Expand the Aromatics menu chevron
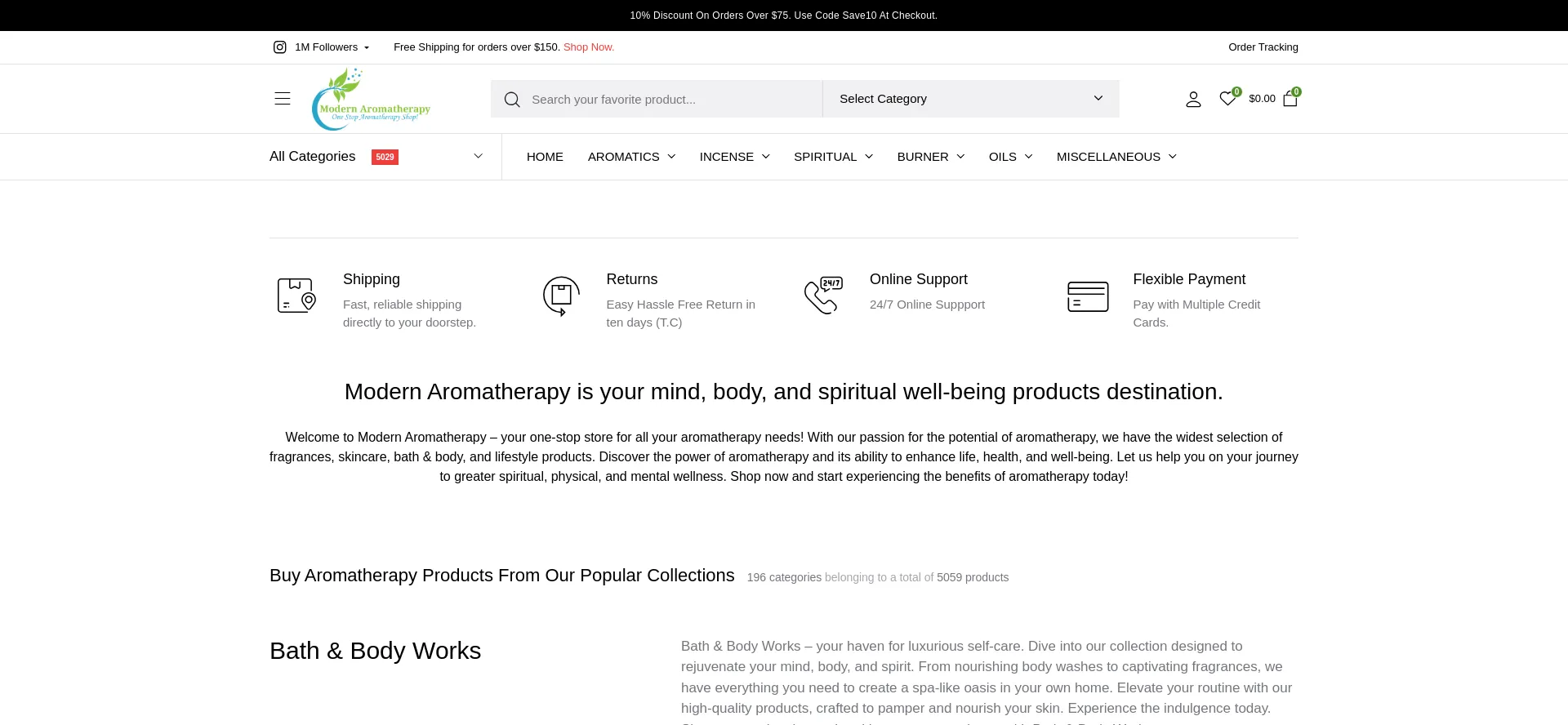1568x725 pixels. (671, 157)
